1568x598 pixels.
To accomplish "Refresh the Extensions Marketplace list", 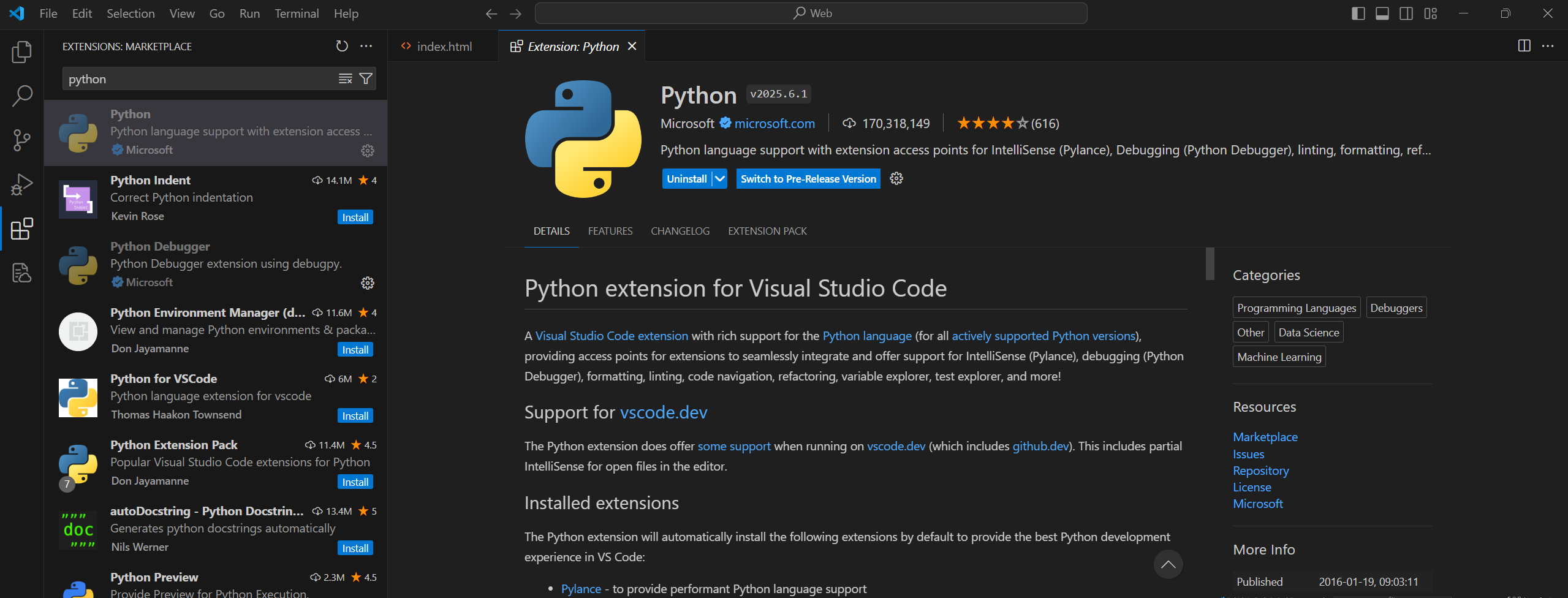I will point(341,45).
